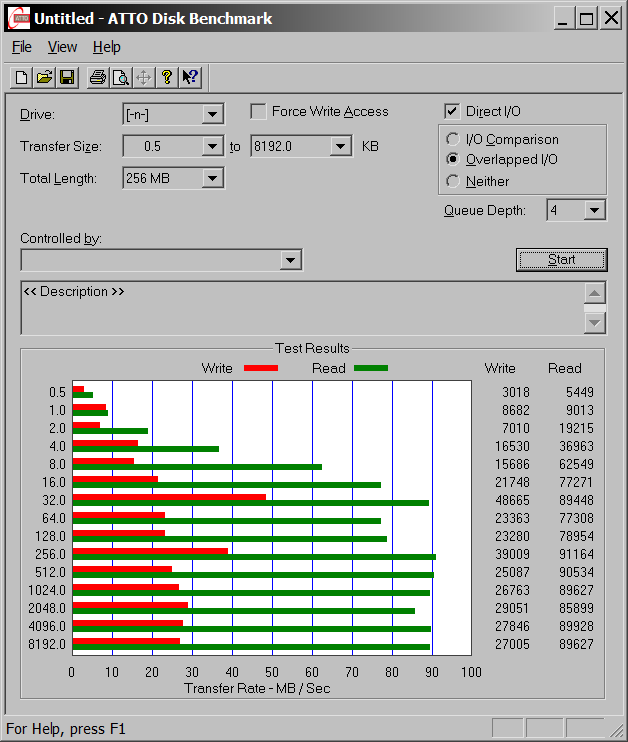Expand the Total Length dropdown
The height and width of the screenshot is (742, 628).
point(212,179)
